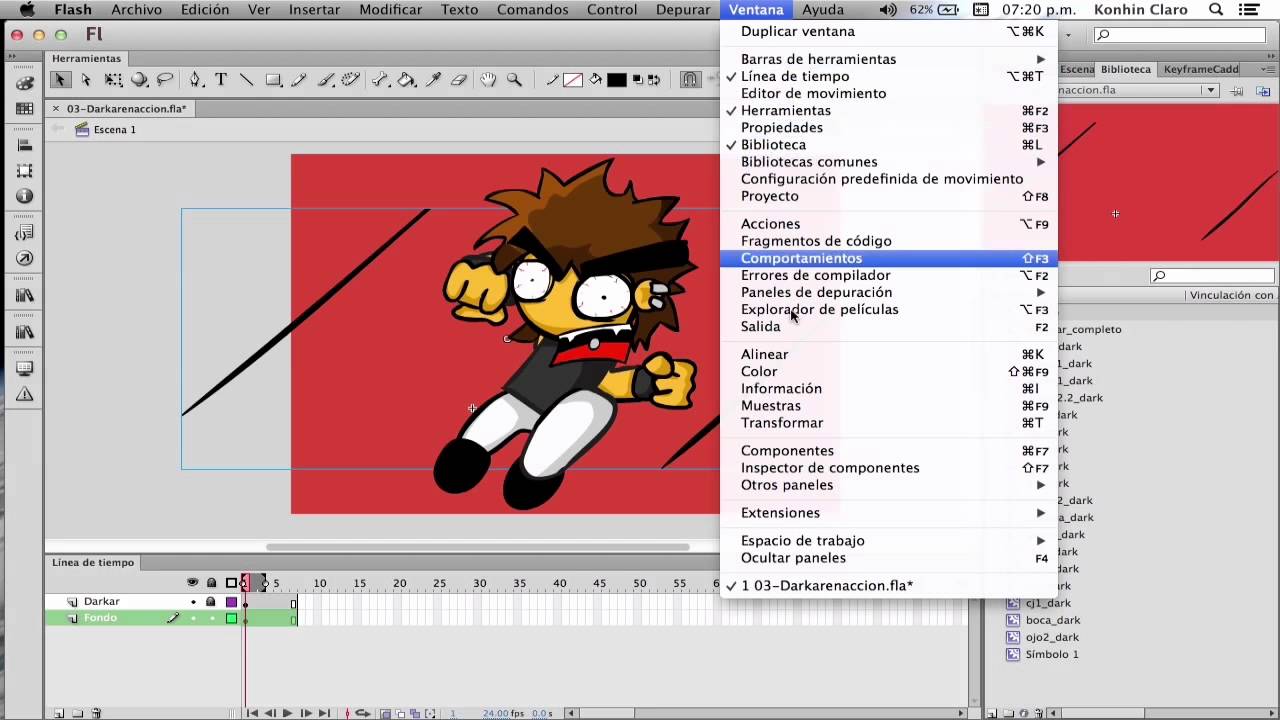1280x720 pixels.
Task: Click the Black and White reset icon
Action: (638, 80)
